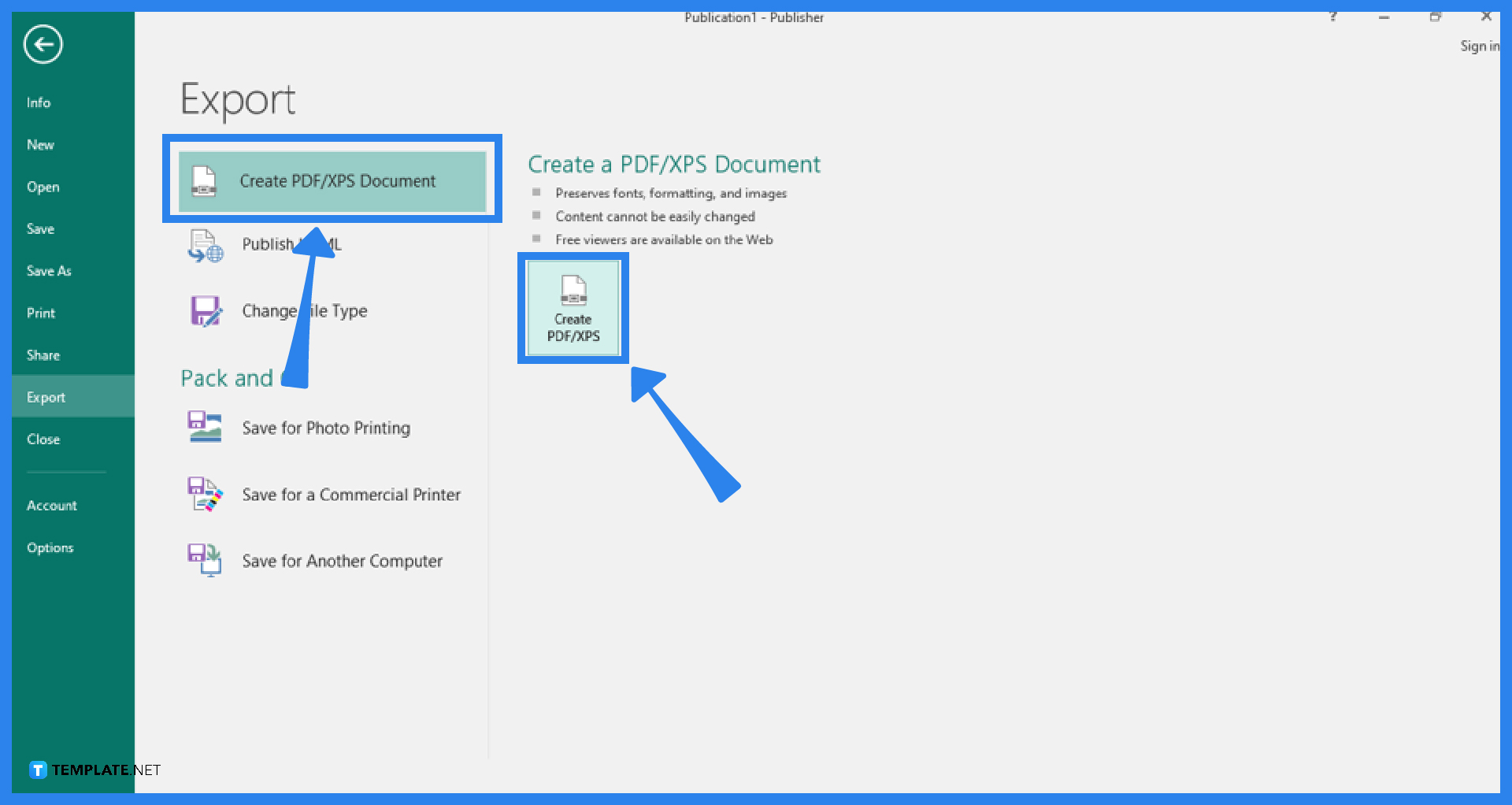Open the Account page
Screen dimensions: 1512x805
52,505
